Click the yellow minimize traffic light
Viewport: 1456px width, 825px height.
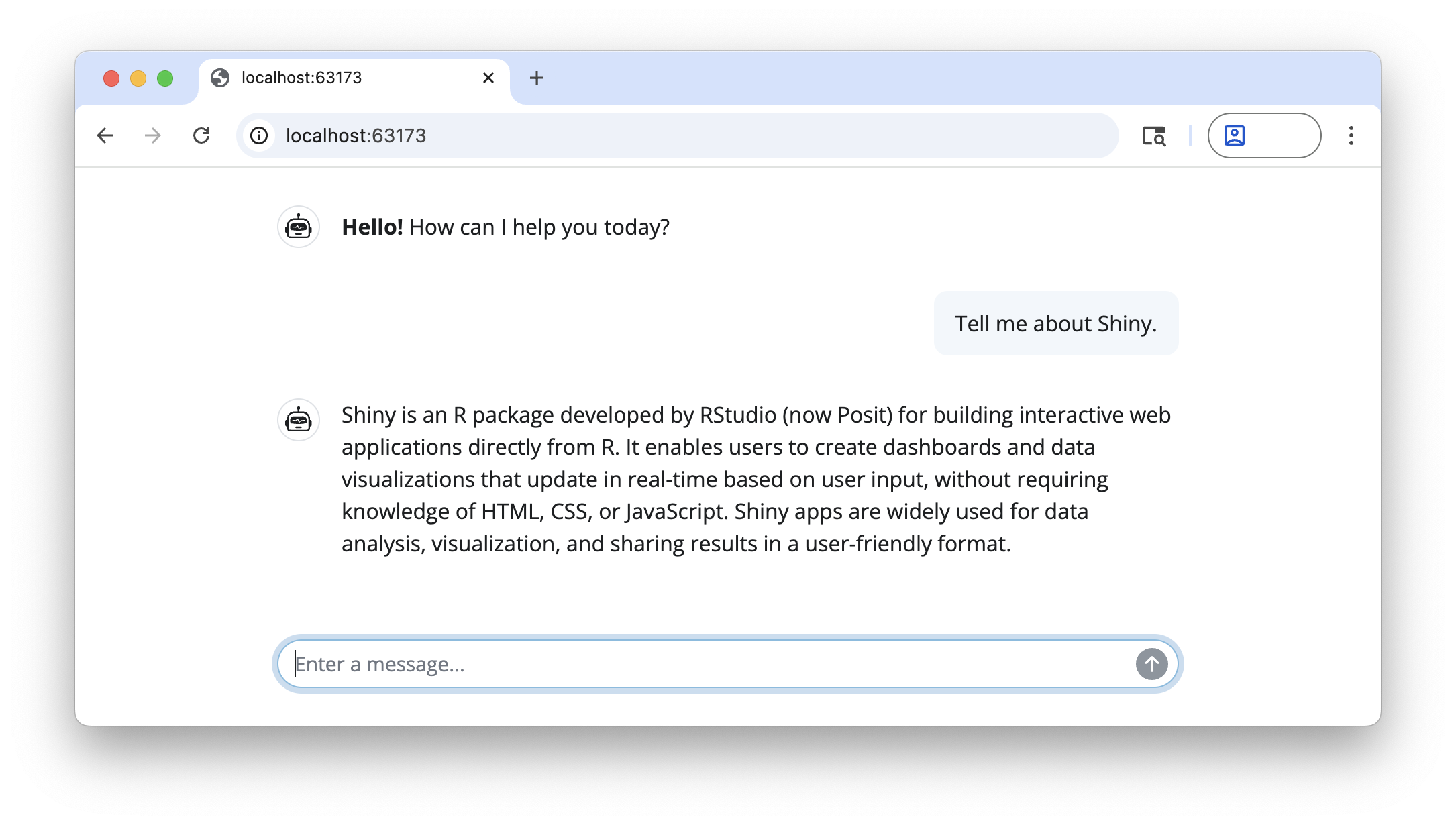tap(138, 78)
